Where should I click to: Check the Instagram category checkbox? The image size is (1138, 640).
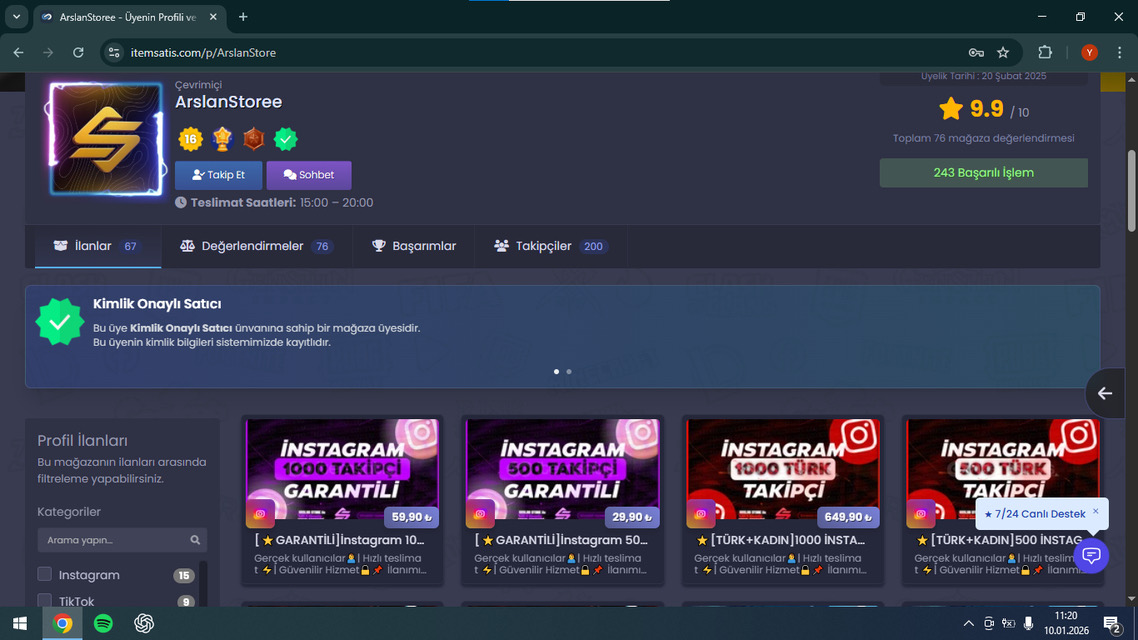pyautogui.click(x=44, y=574)
